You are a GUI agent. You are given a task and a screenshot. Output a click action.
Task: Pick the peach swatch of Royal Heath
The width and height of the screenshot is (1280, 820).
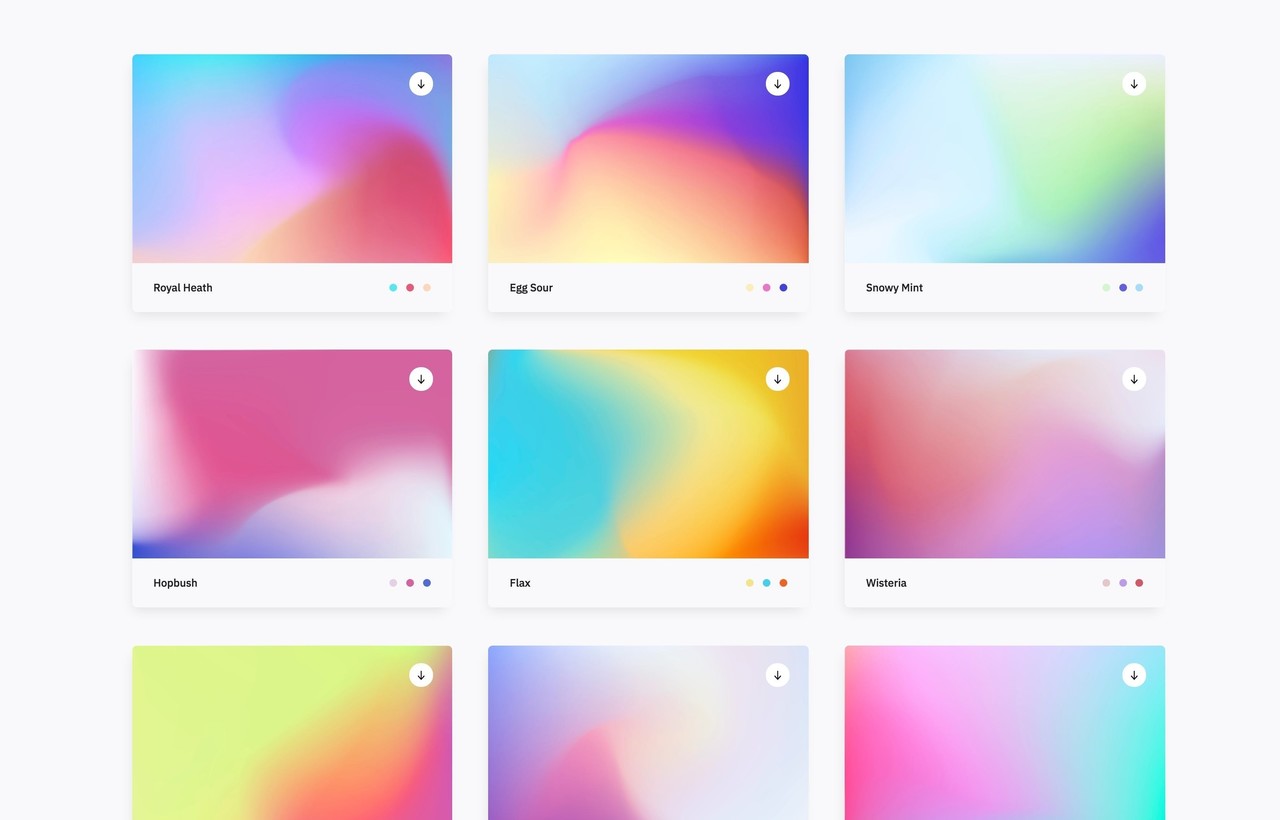point(427,288)
